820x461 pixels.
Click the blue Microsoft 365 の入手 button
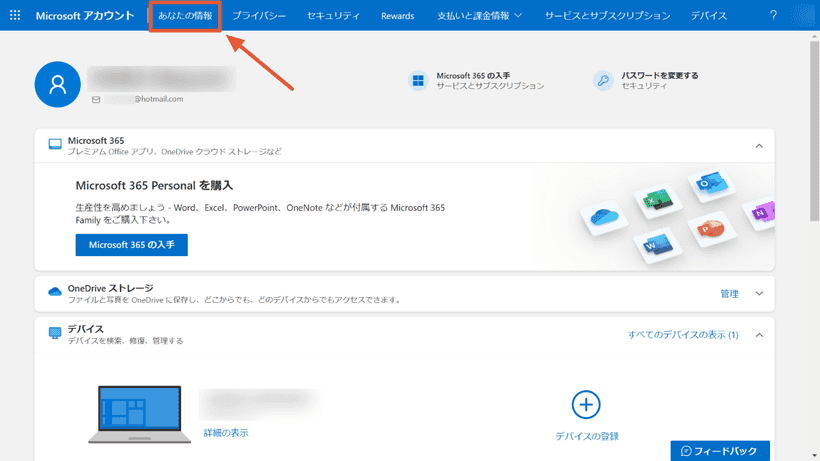[x=132, y=245]
